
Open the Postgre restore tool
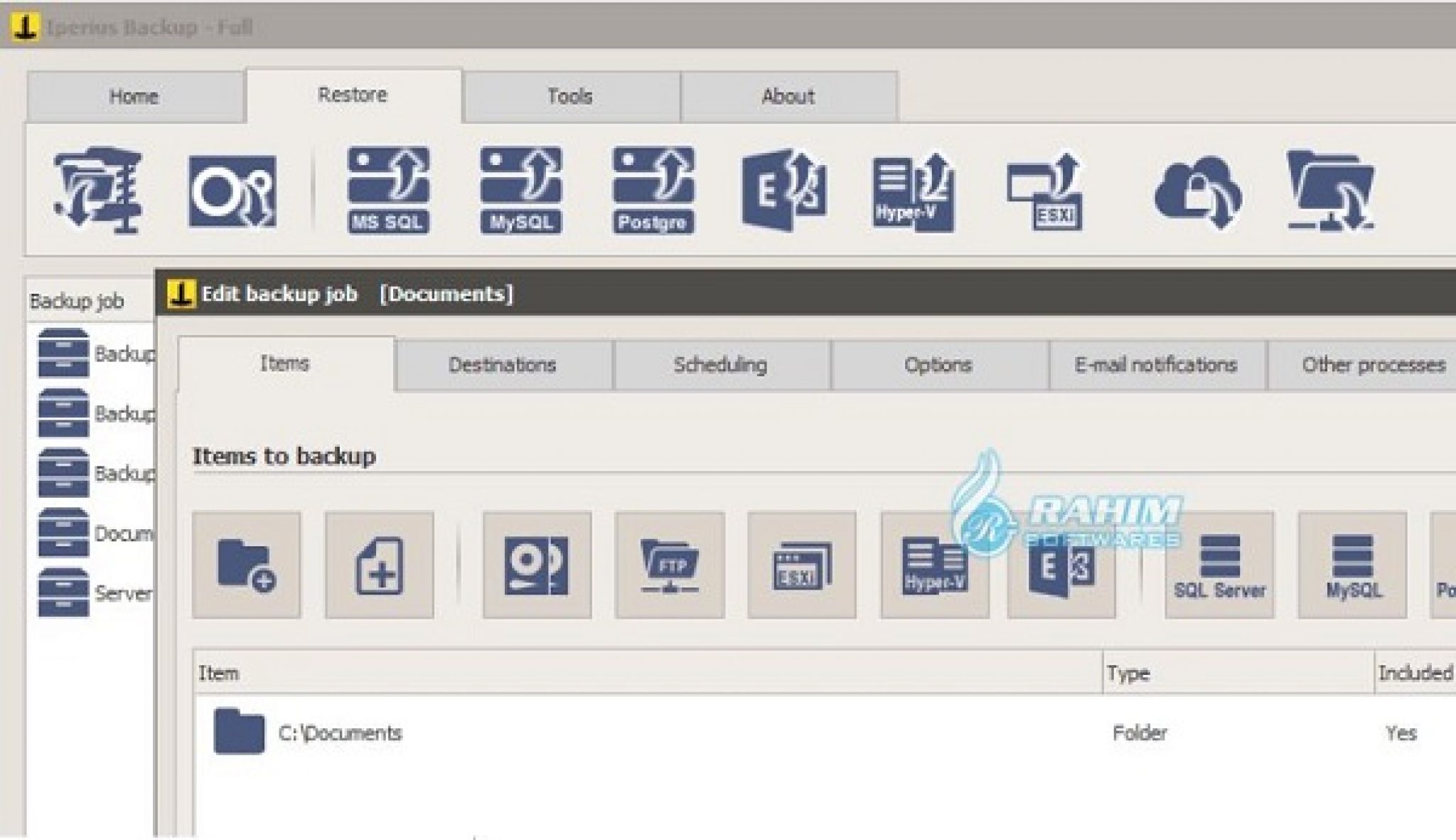tap(653, 191)
